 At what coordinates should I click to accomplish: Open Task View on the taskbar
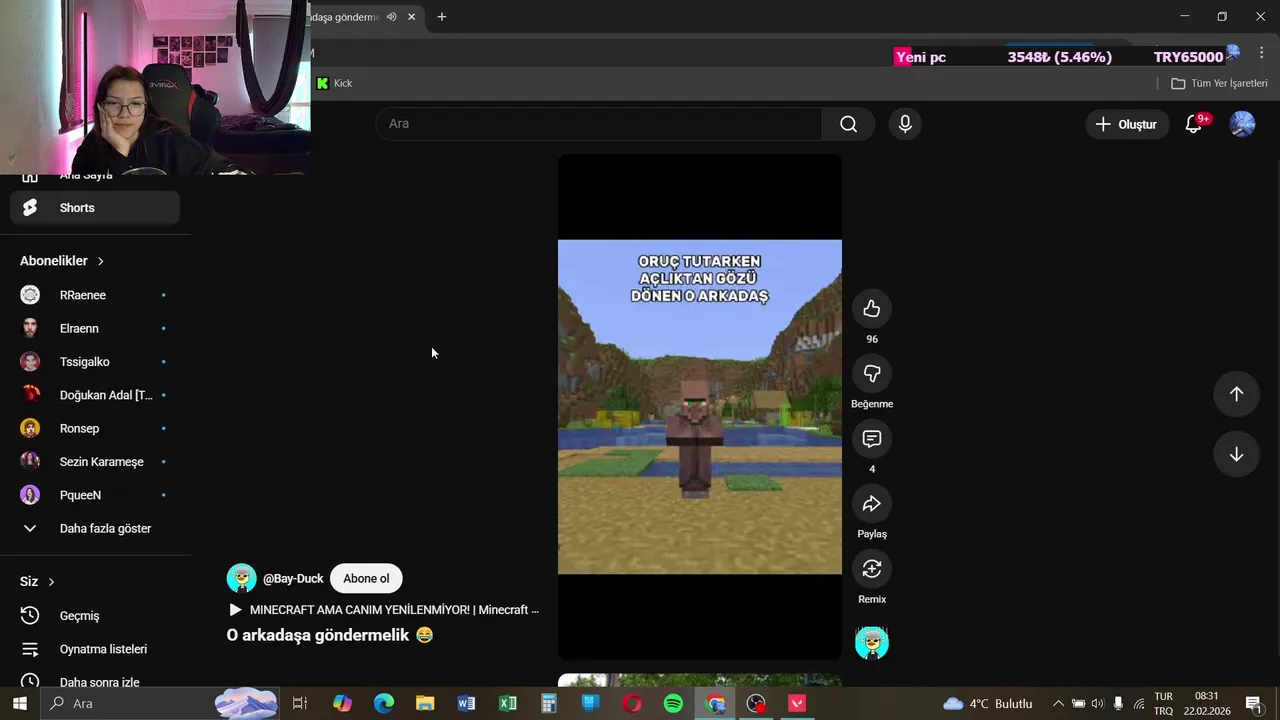coord(299,704)
